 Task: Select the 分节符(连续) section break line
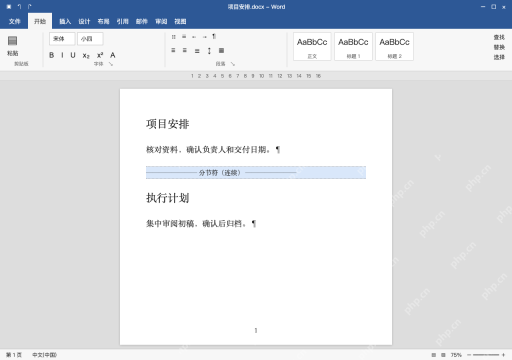click(x=256, y=173)
